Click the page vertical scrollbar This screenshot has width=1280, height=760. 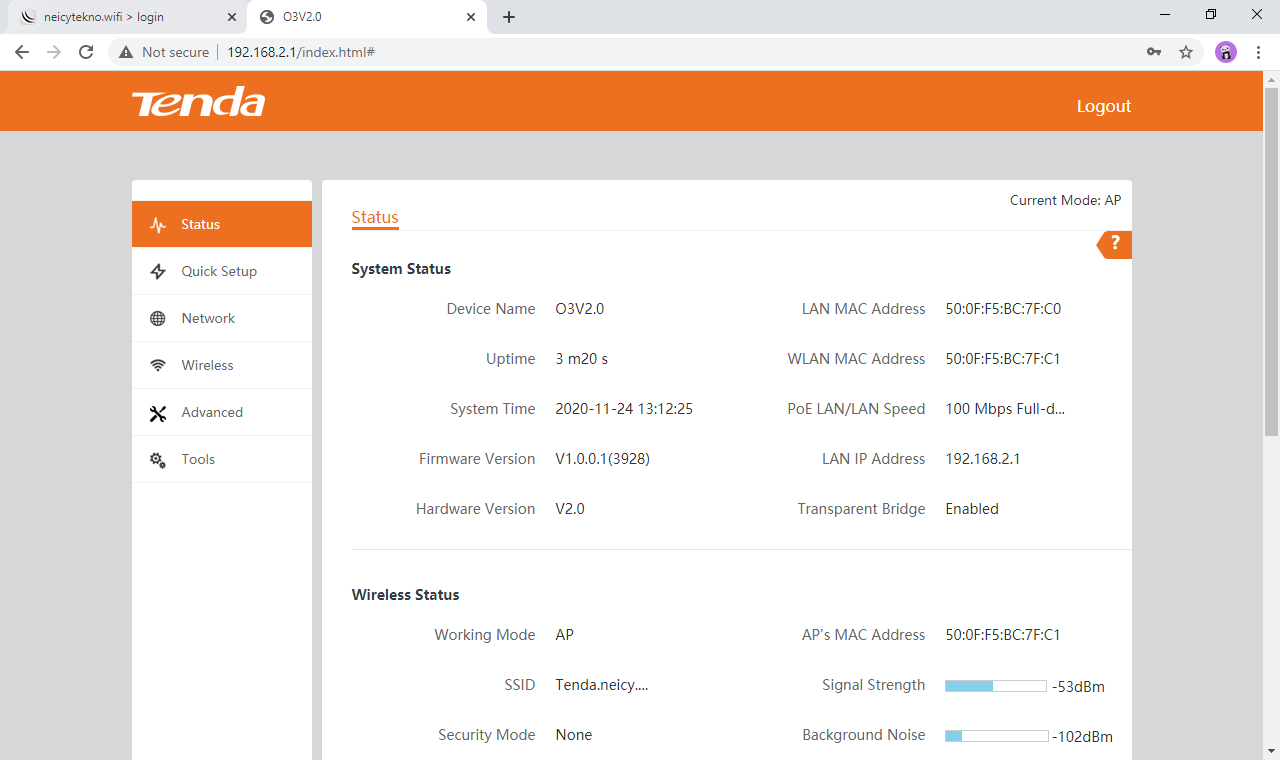[x=1272, y=262]
